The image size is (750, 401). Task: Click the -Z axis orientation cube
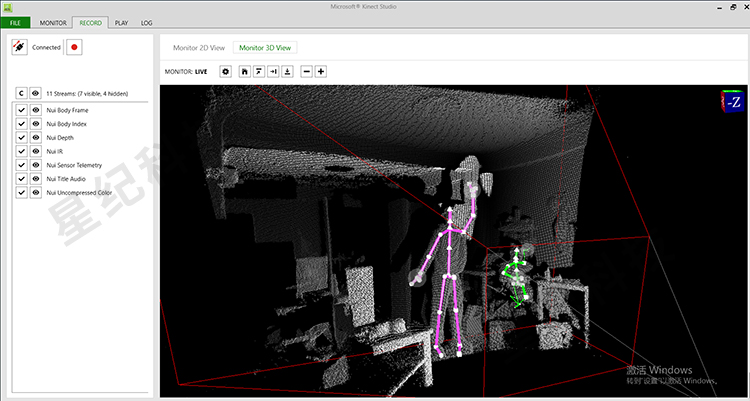pos(732,101)
